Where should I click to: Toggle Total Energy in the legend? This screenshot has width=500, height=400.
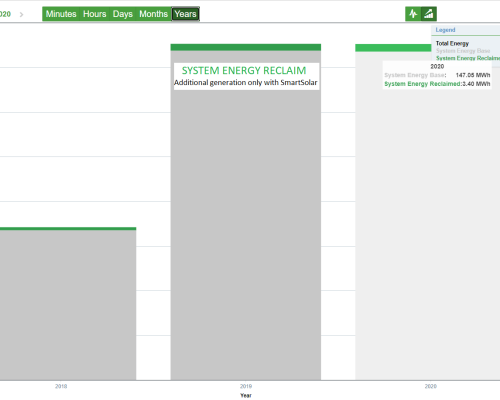click(x=452, y=44)
